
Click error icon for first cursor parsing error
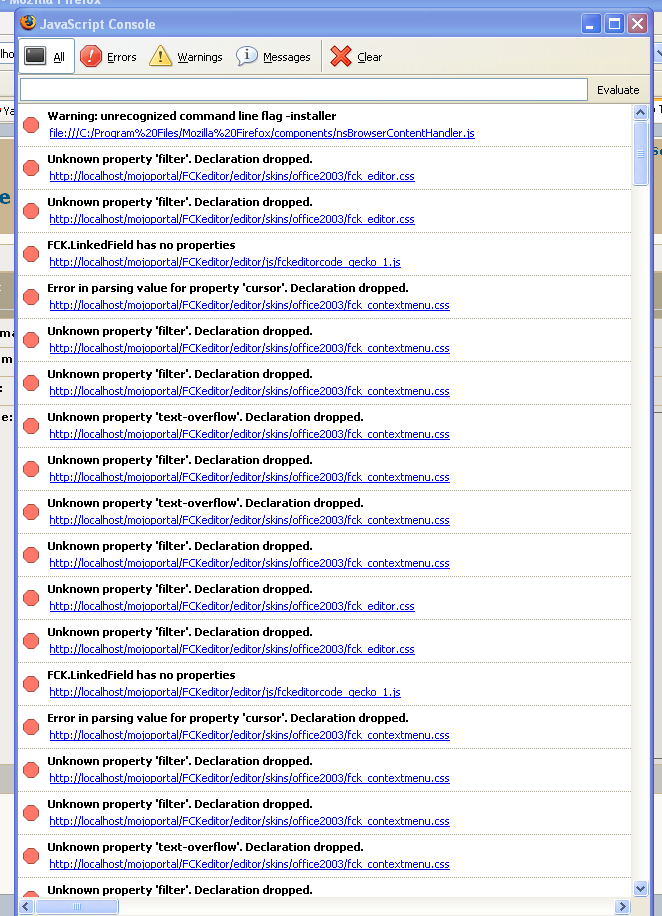(x=31, y=297)
